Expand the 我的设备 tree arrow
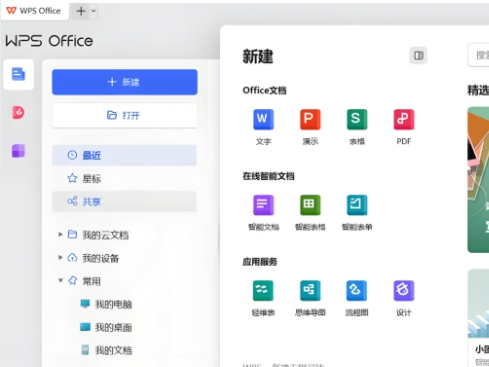The height and width of the screenshot is (367, 489). pos(60,258)
